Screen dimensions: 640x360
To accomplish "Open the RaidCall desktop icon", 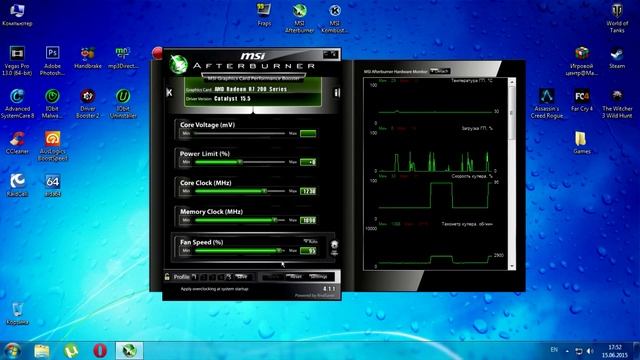I will [17, 184].
